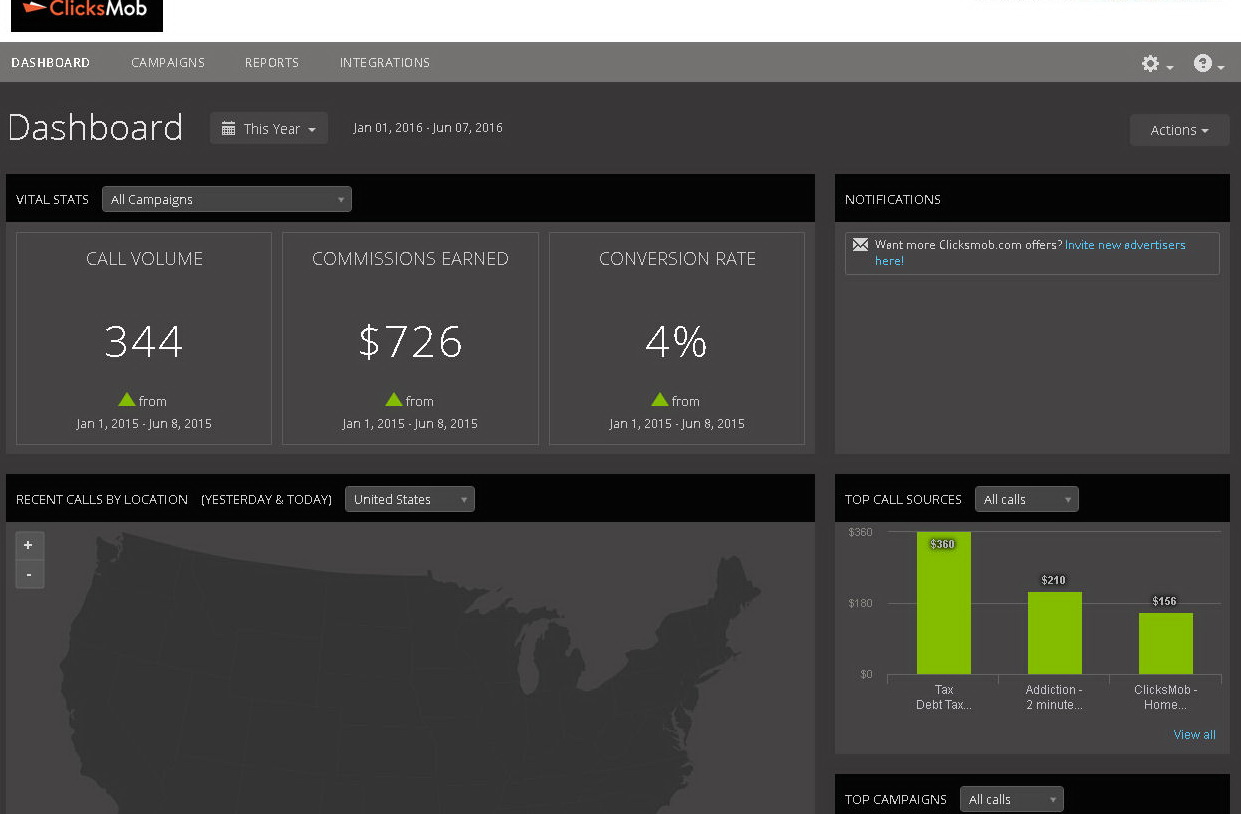Zoom in on the map
The height and width of the screenshot is (814, 1241).
pyautogui.click(x=29, y=545)
